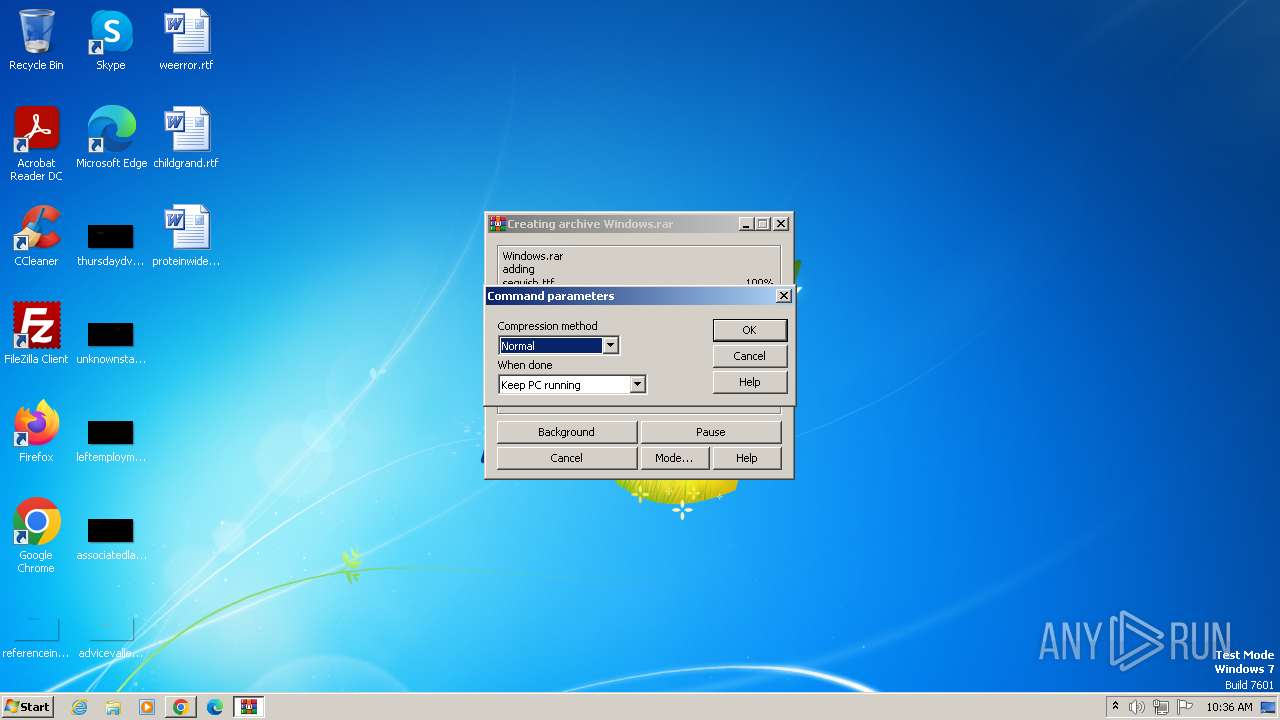Image resolution: width=1280 pixels, height=720 pixels.
Task: Expand the When done dropdown arrow
Action: 637,385
